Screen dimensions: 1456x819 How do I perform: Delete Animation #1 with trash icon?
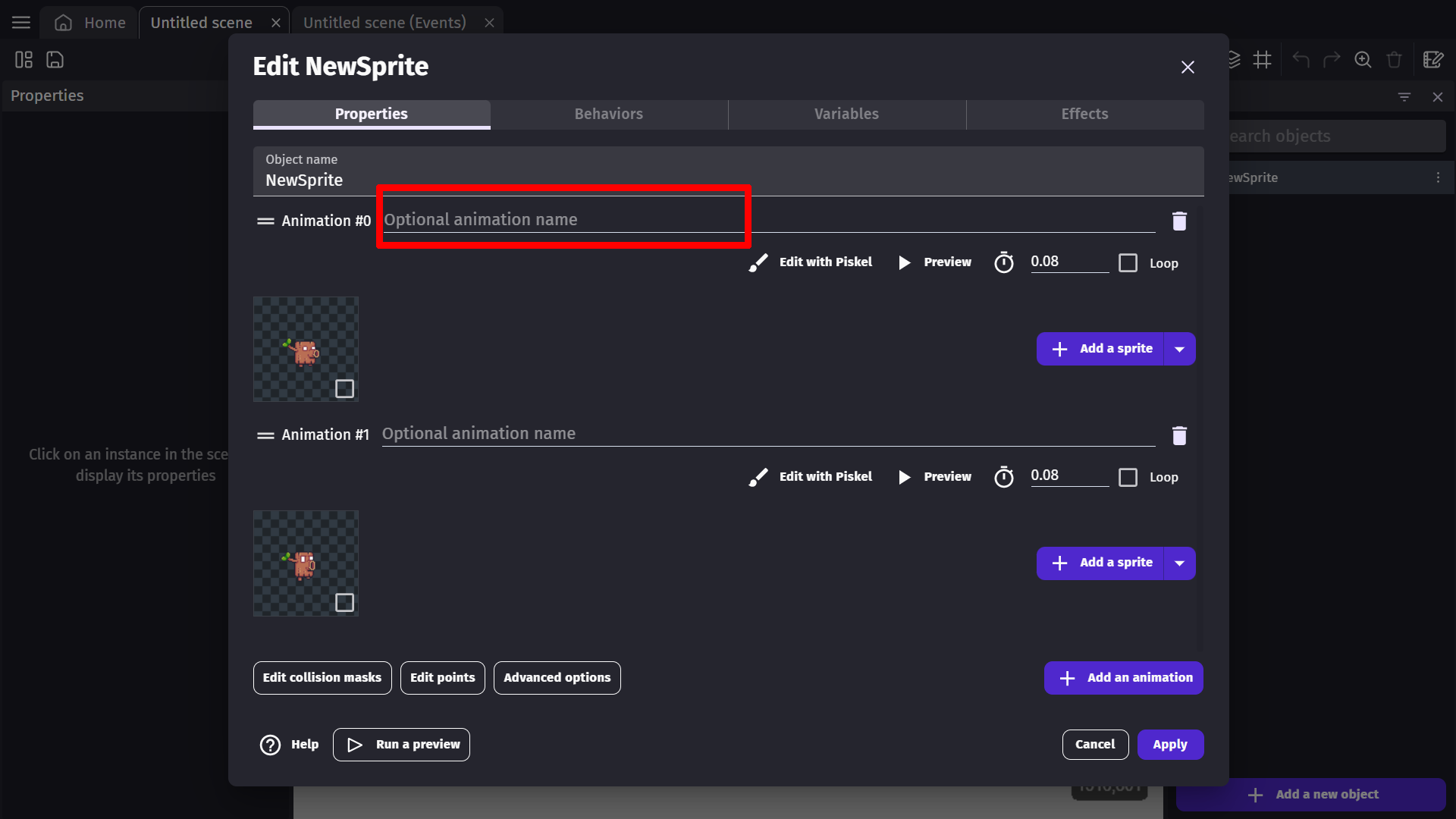click(x=1179, y=435)
